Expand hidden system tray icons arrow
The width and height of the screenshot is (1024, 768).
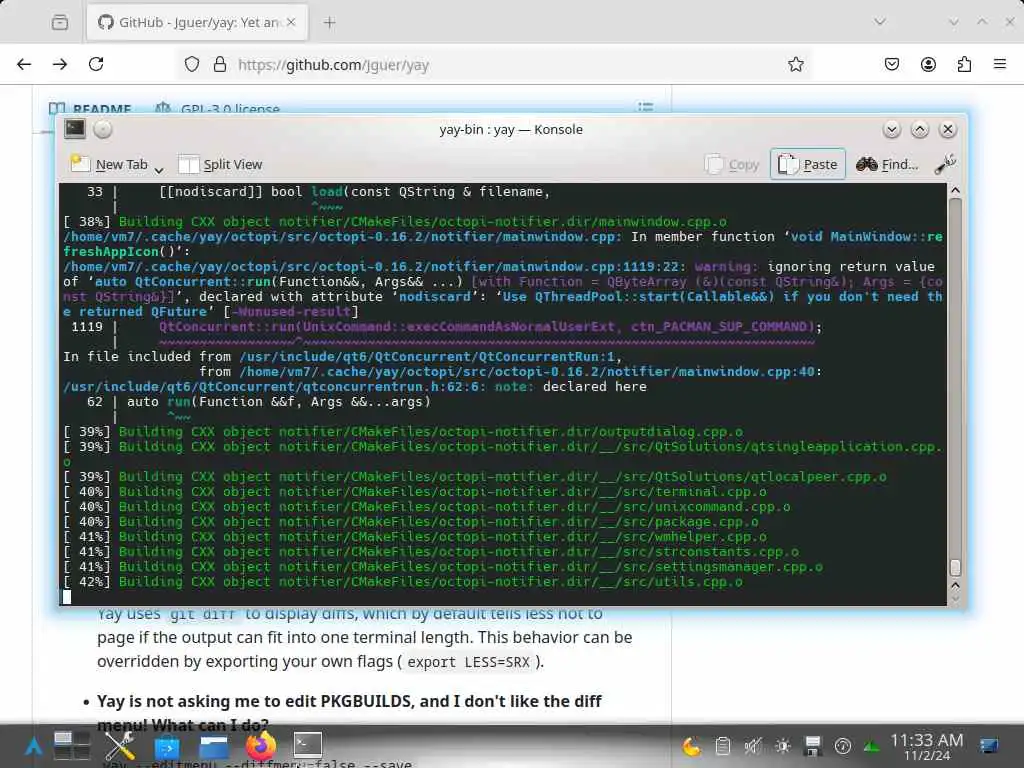(871, 746)
